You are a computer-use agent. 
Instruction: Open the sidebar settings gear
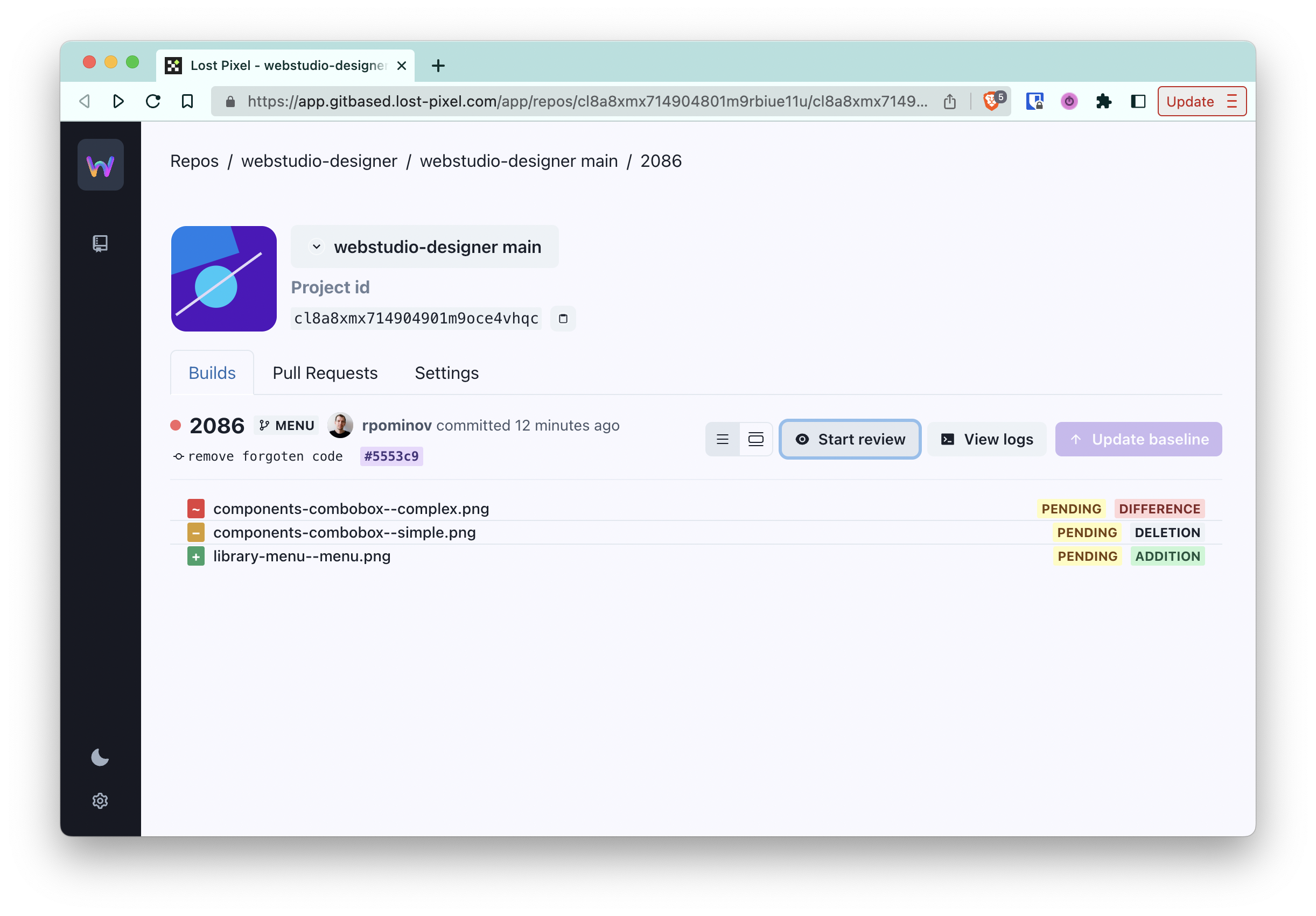click(100, 800)
